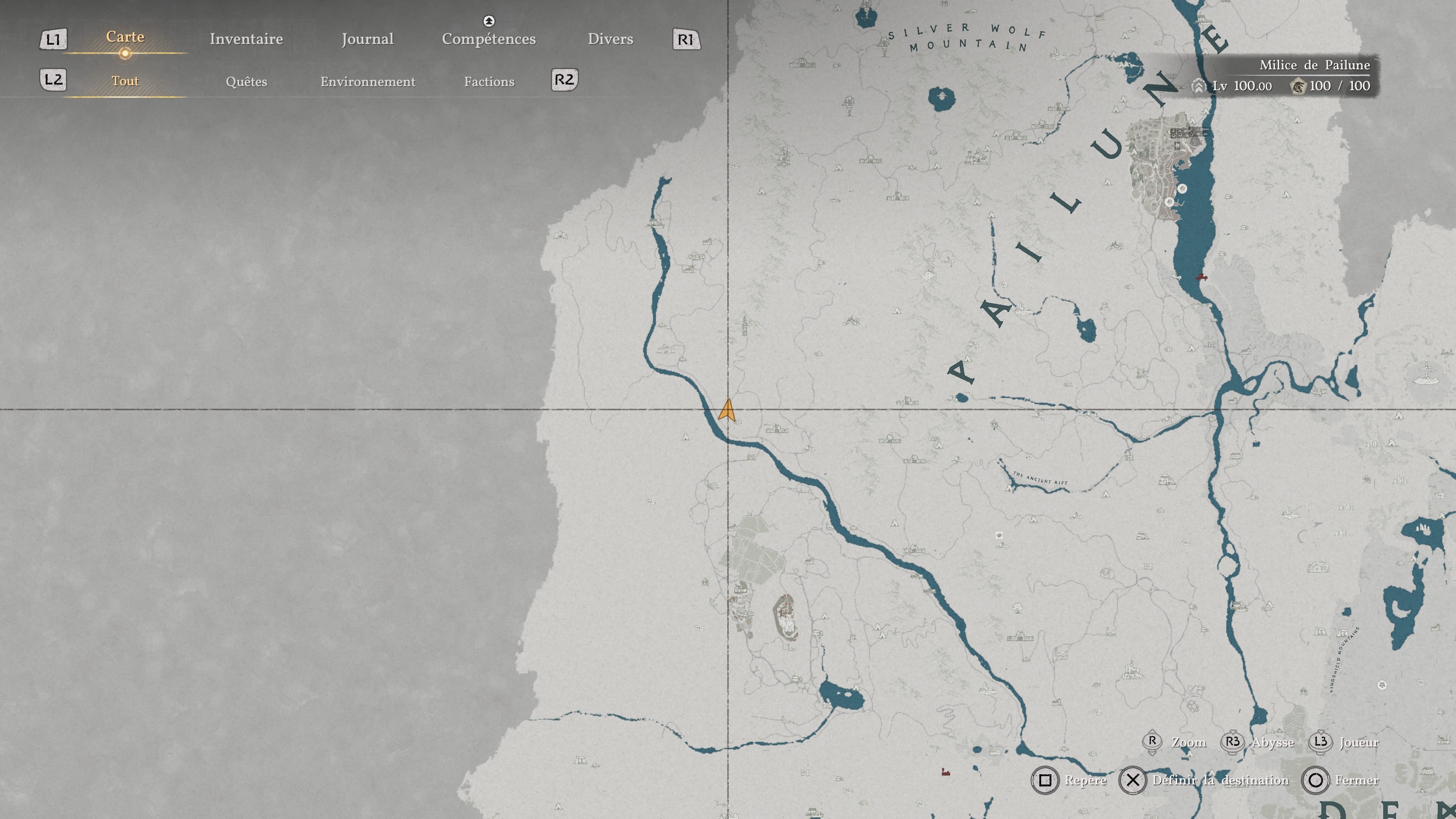Select the Tout map filter
The image size is (1456, 819).
(125, 81)
